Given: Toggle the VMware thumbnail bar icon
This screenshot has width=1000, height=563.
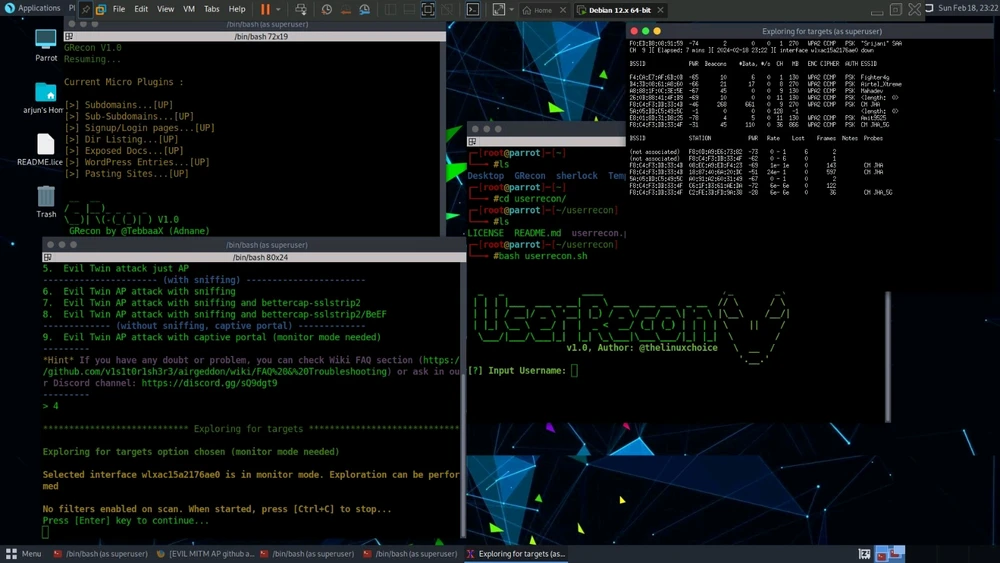Looking at the screenshot, I should point(409,10).
